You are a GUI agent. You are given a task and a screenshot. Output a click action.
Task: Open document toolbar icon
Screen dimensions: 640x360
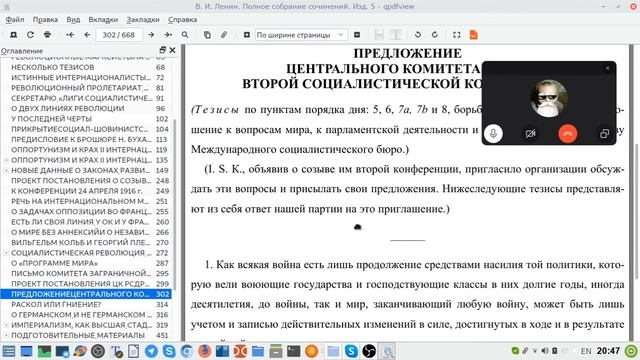[x=13, y=35]
